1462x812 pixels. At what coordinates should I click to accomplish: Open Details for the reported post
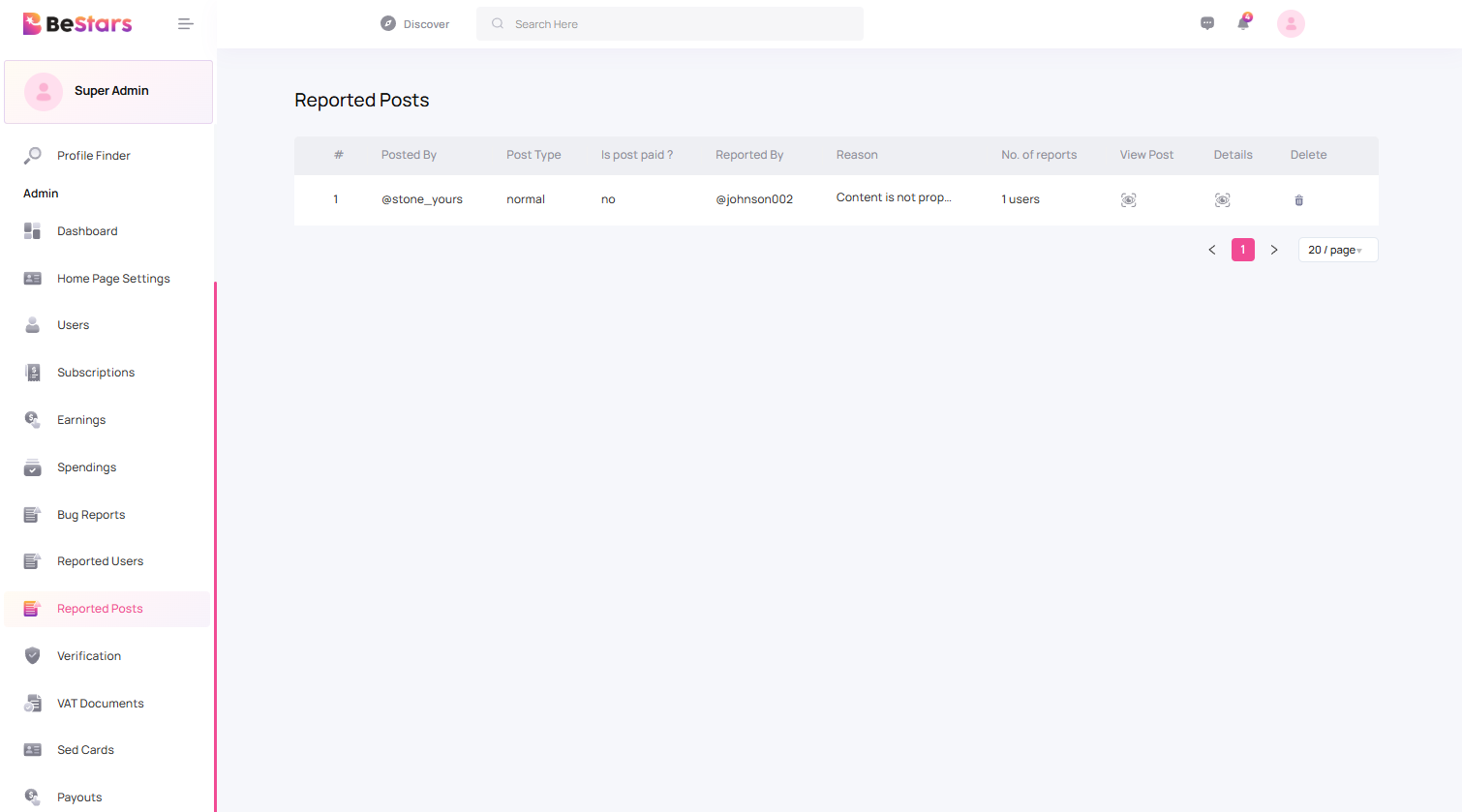coord(1222,199)
